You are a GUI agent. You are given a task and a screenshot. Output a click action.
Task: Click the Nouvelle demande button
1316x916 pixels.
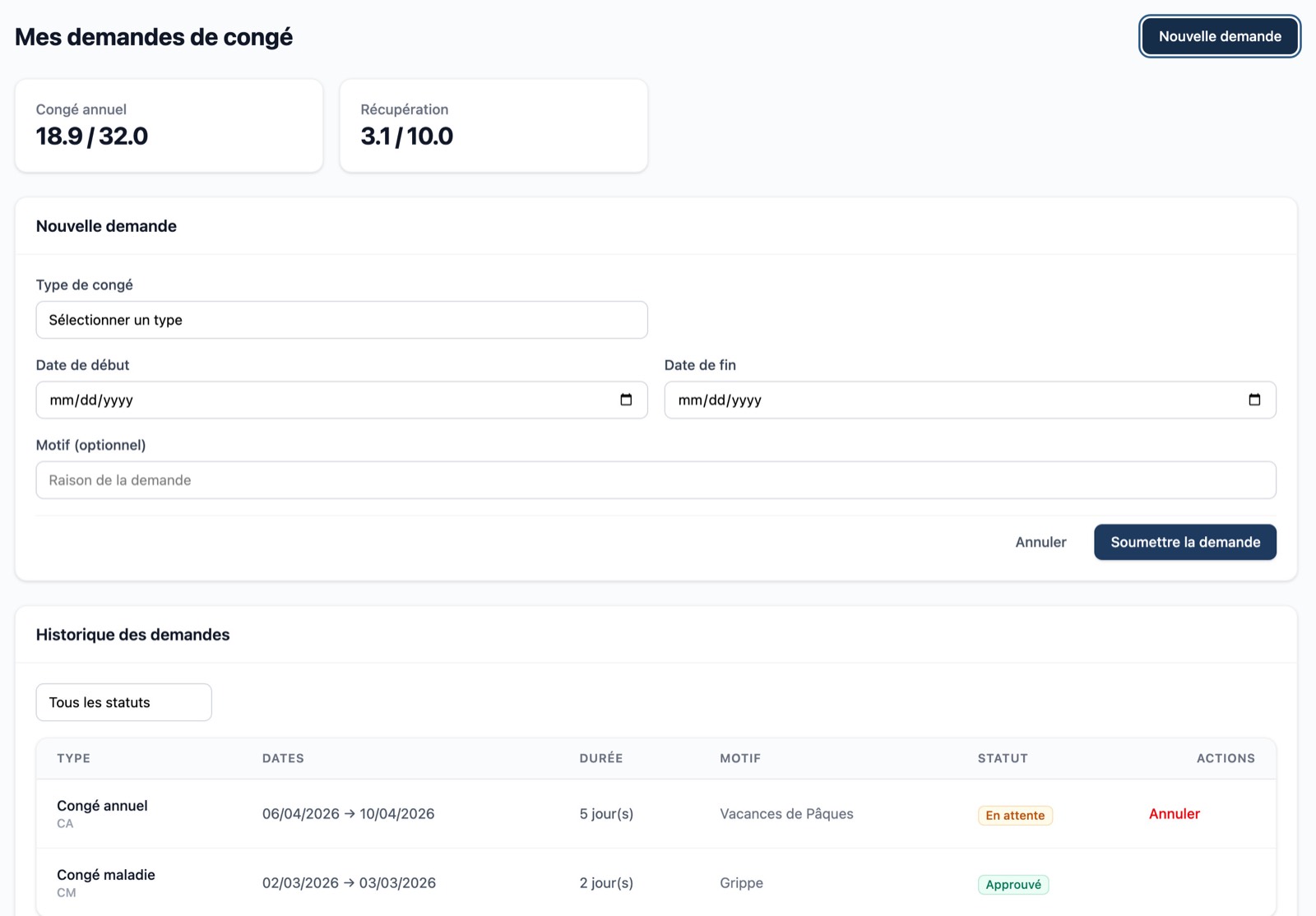(x=1220, y=36)
